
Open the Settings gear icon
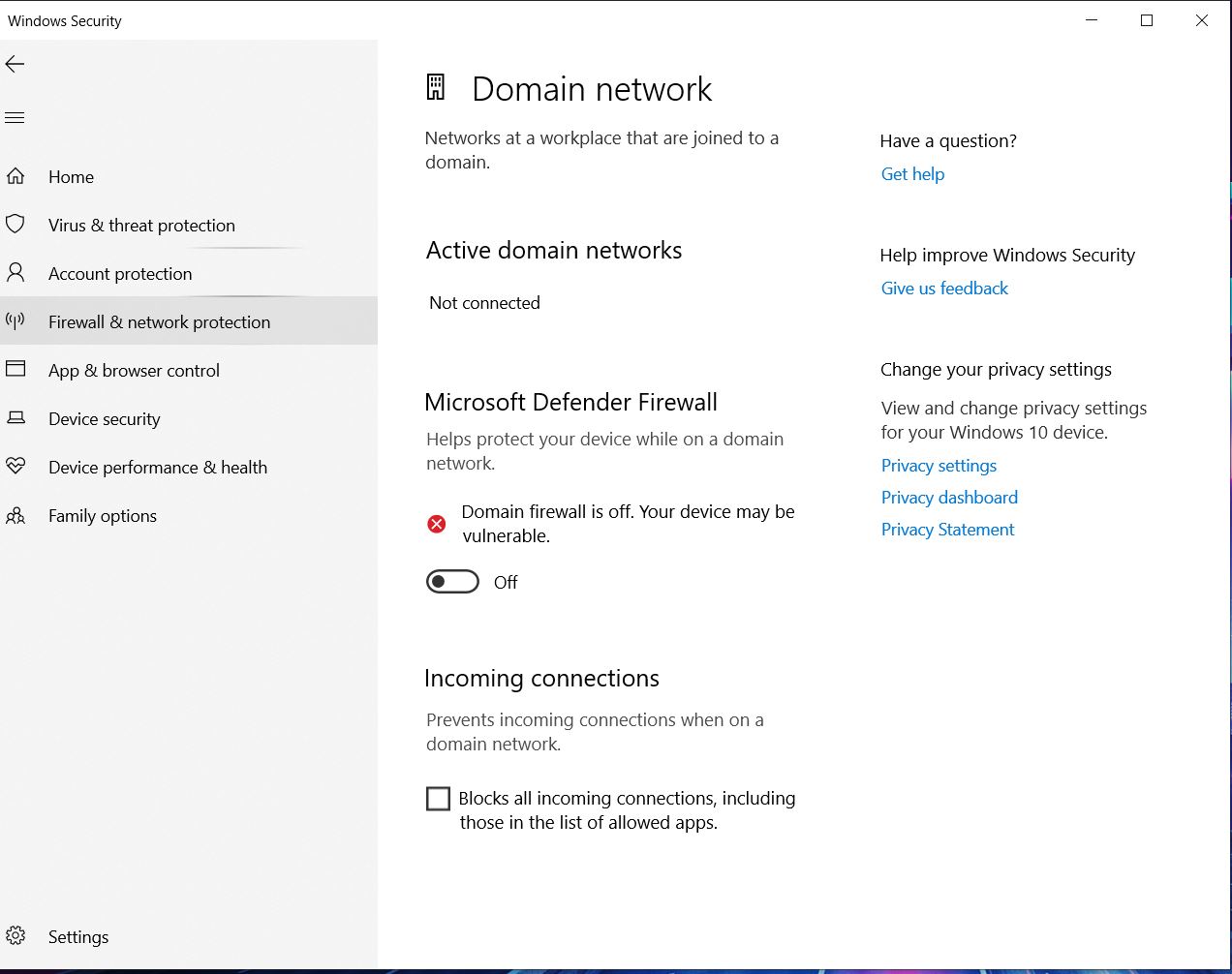(15, 935)
